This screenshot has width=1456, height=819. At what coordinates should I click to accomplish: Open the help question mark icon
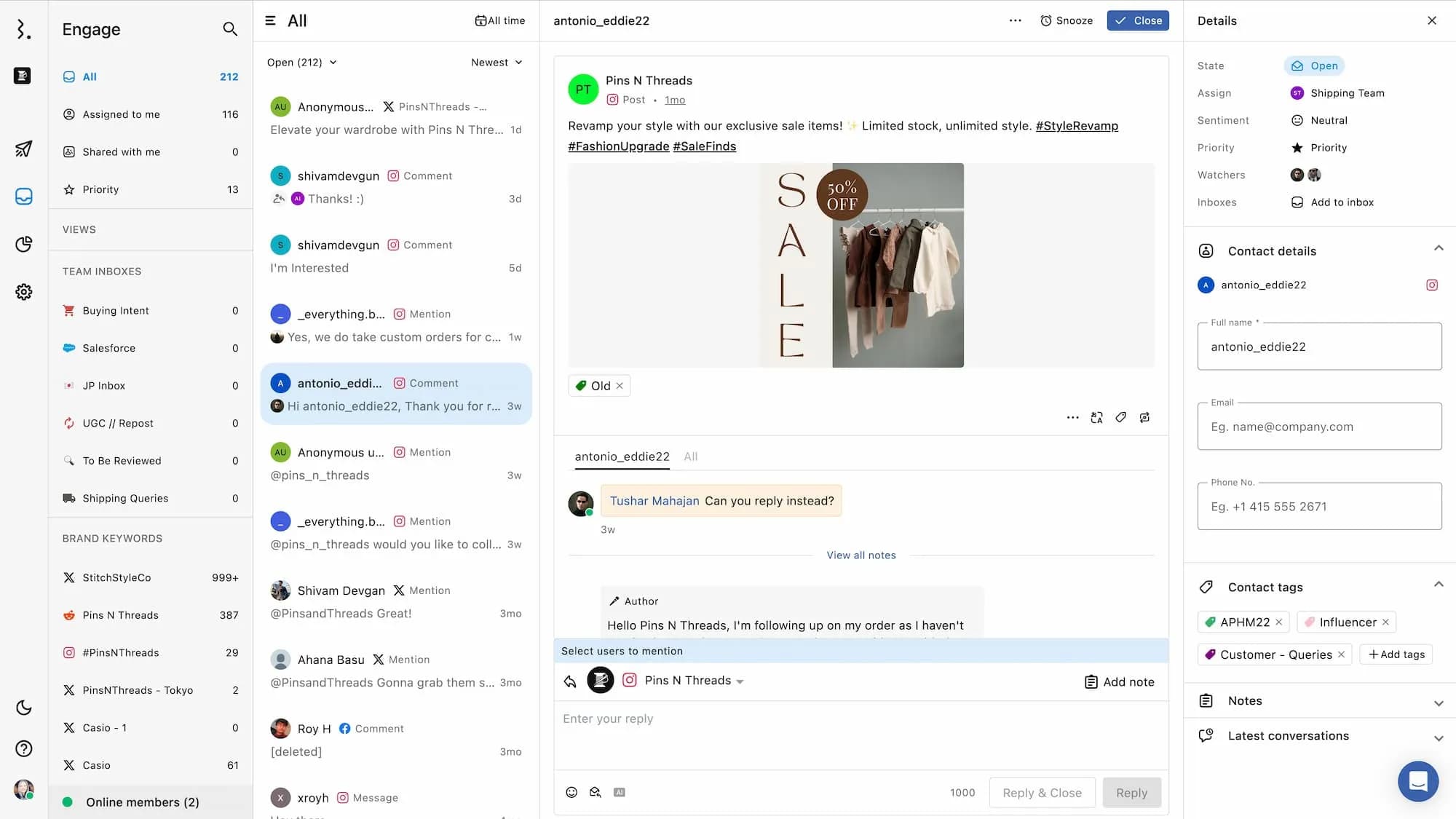[23, 748]
